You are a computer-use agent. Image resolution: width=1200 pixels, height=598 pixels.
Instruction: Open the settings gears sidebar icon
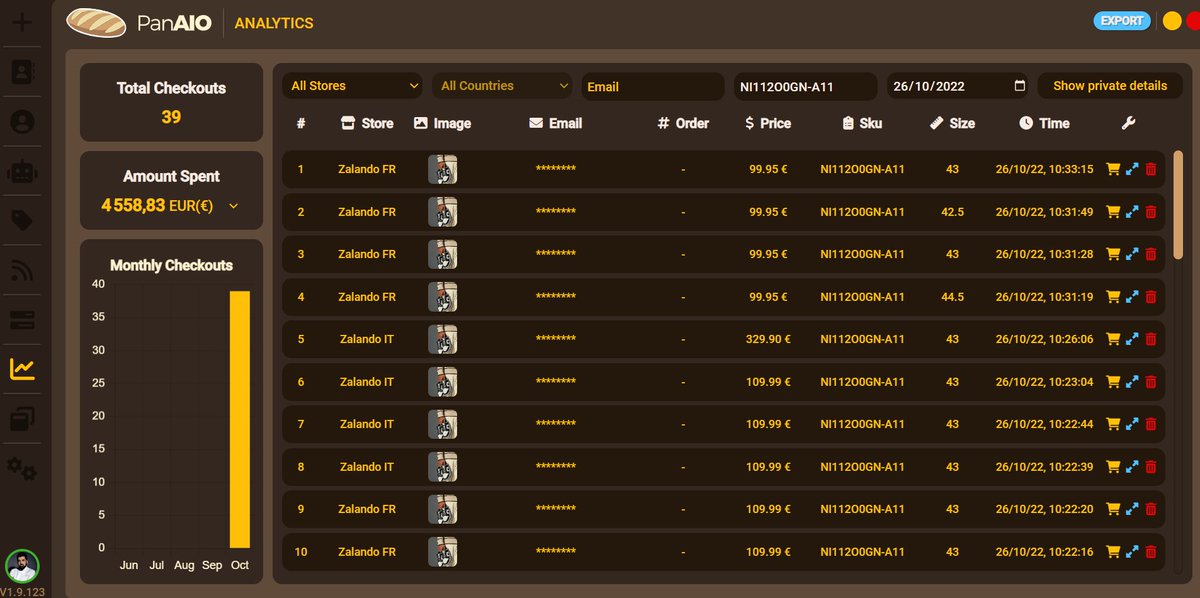[22, 468]
